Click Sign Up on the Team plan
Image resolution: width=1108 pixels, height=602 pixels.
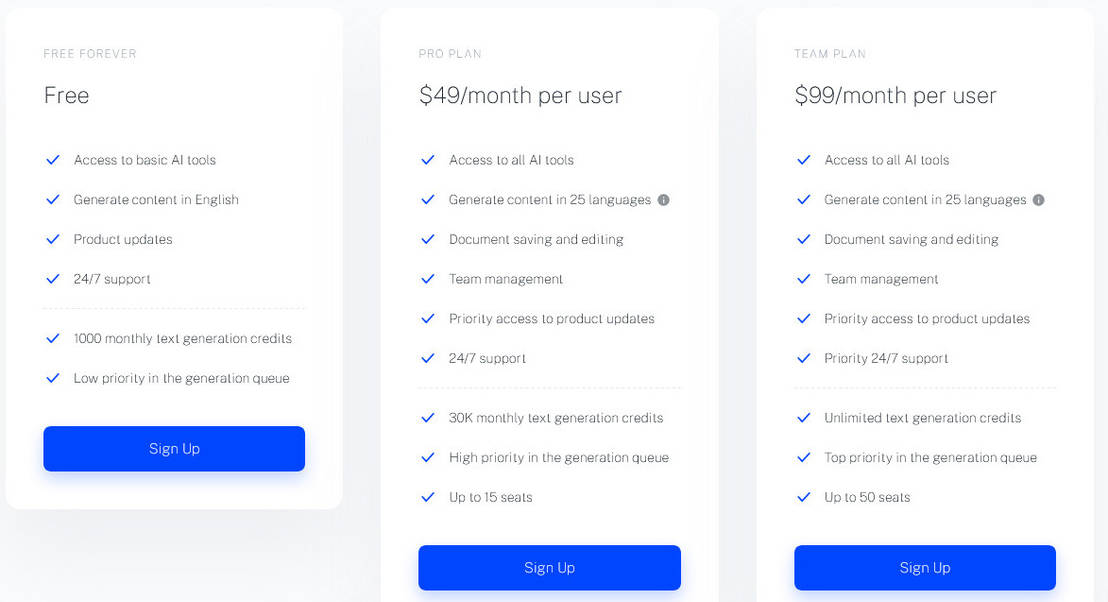click(924, 567)
